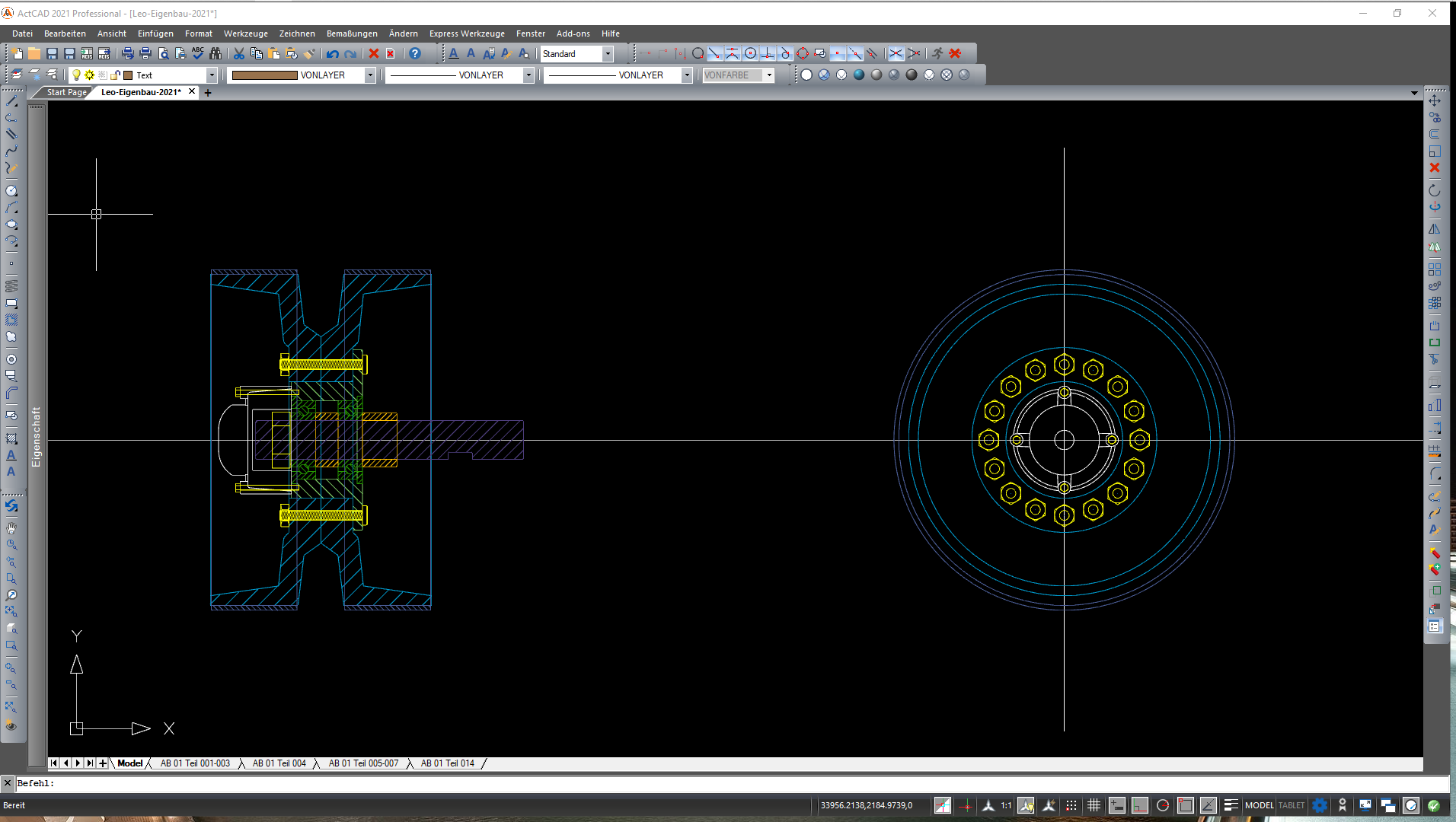This screenshot has height=822, width=1456.
Task: Click the scissors Cut icon
Action: click(239, 54)
